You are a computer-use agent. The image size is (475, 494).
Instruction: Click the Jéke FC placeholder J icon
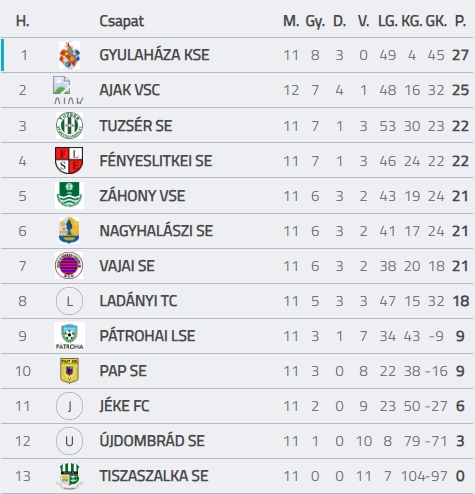pos(69,406)
